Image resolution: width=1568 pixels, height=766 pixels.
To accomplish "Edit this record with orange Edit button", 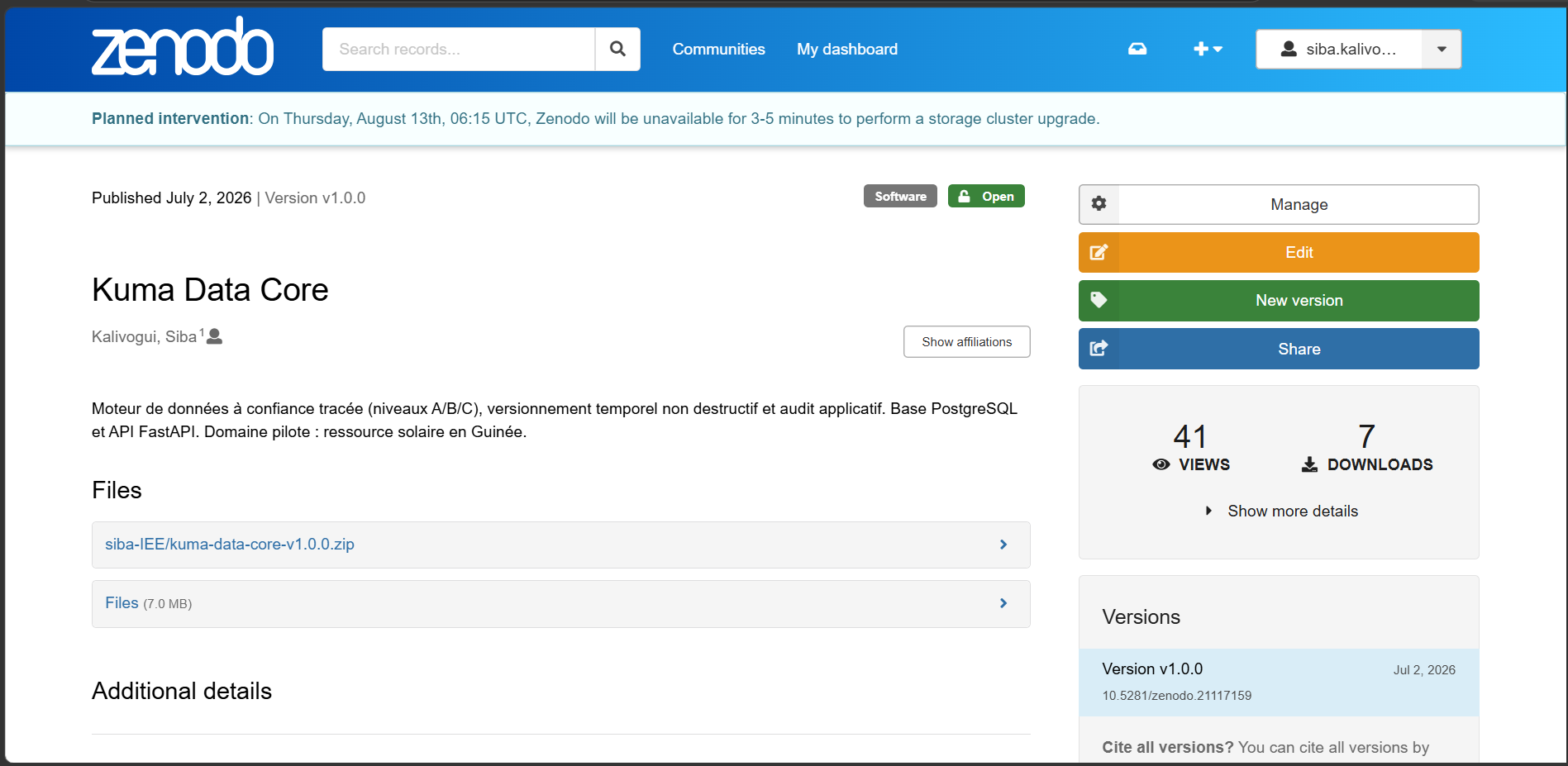I will pyautogui.click(x=1279, y=252).
